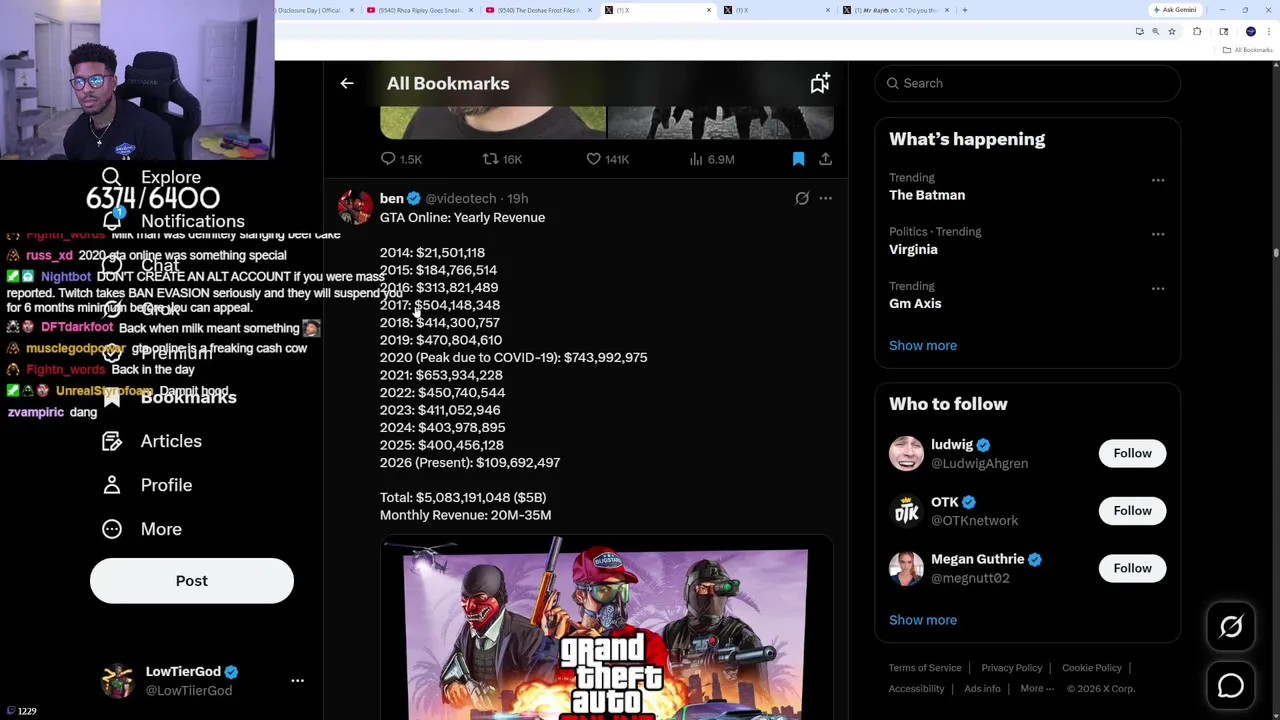Click the Articles sidebar icon
This screenshot has height=720, width=1280.
tap(112, 441)
